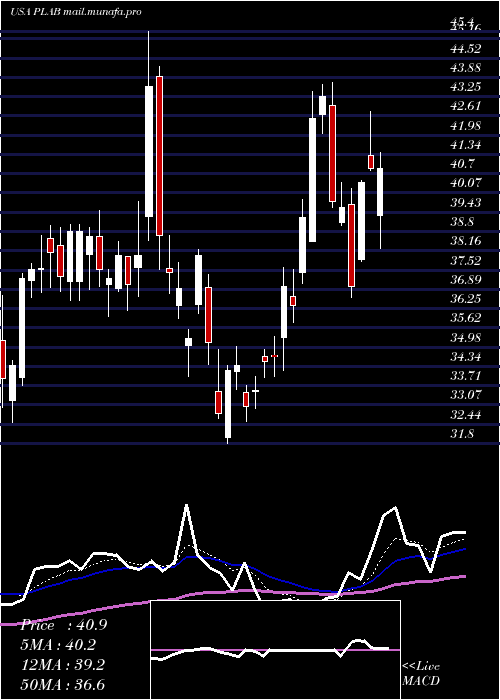Viewport: 500px width, 700px height.
Task: Click the 44.52 price axis label
Action: pos(466,49)
